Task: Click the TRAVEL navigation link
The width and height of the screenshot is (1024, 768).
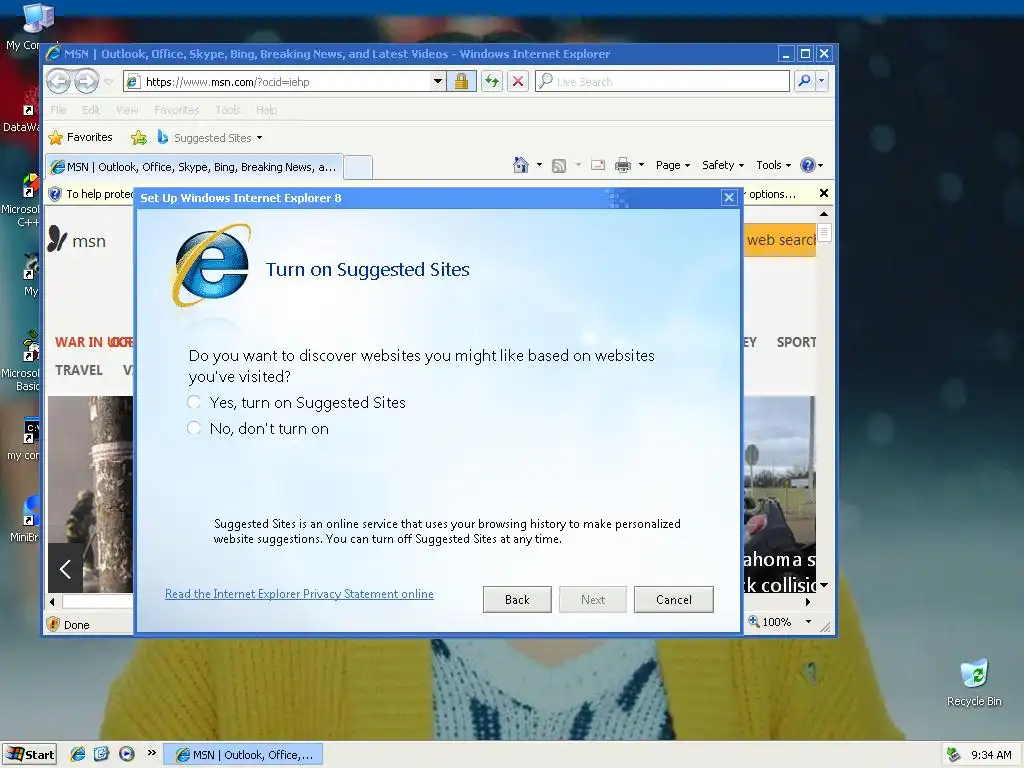Action: [78, 370]
